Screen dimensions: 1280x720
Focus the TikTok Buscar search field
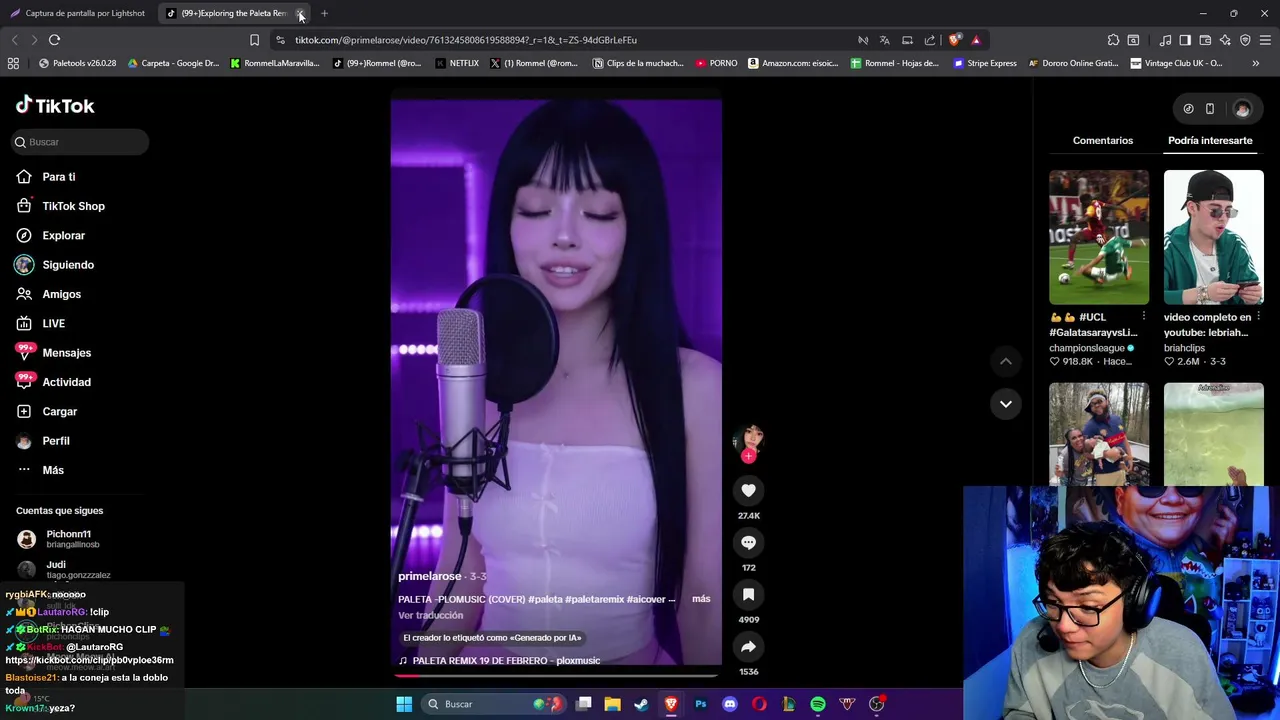80,142
